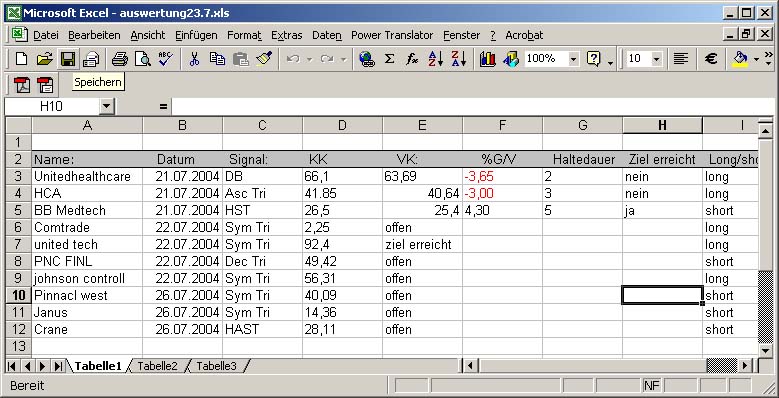
Task: Click the Excel document icon in menu bar
Action: click(19, 35)
